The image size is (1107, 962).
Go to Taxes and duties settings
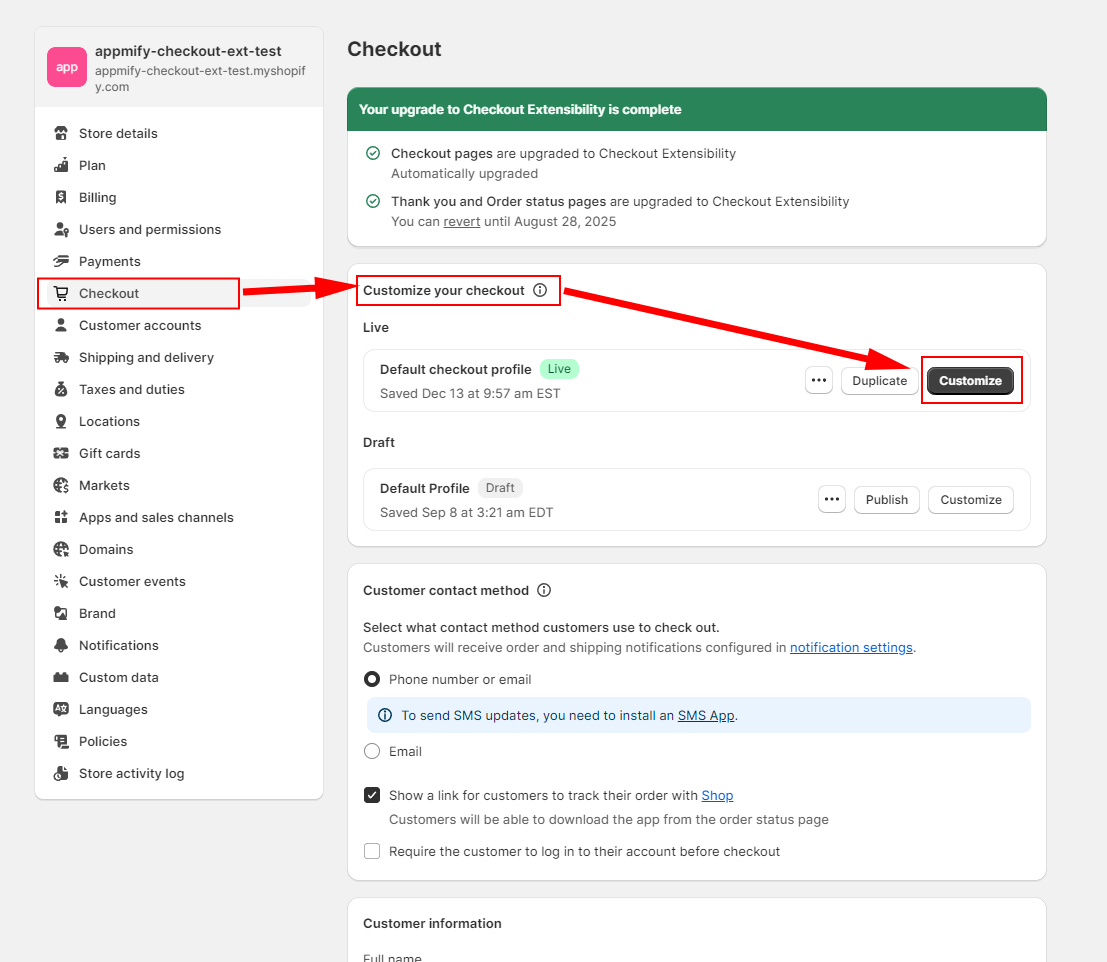(131, 389)
